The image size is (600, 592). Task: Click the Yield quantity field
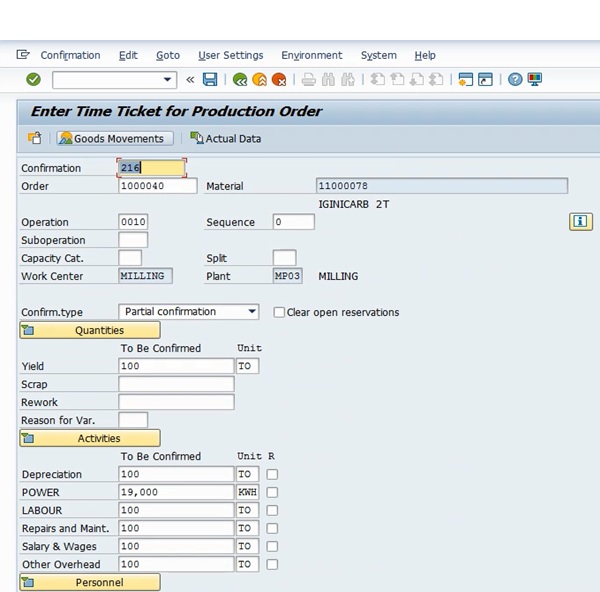pos(176,366)
